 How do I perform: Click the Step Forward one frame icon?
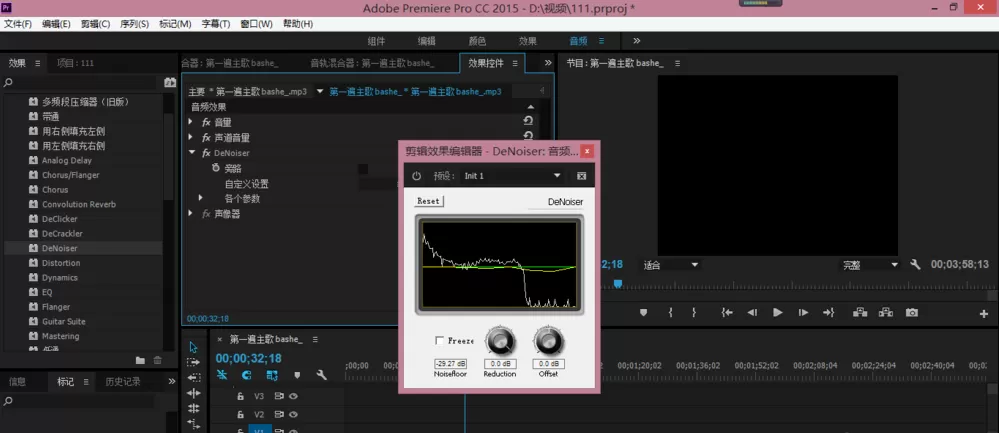(x=803, y=313)
